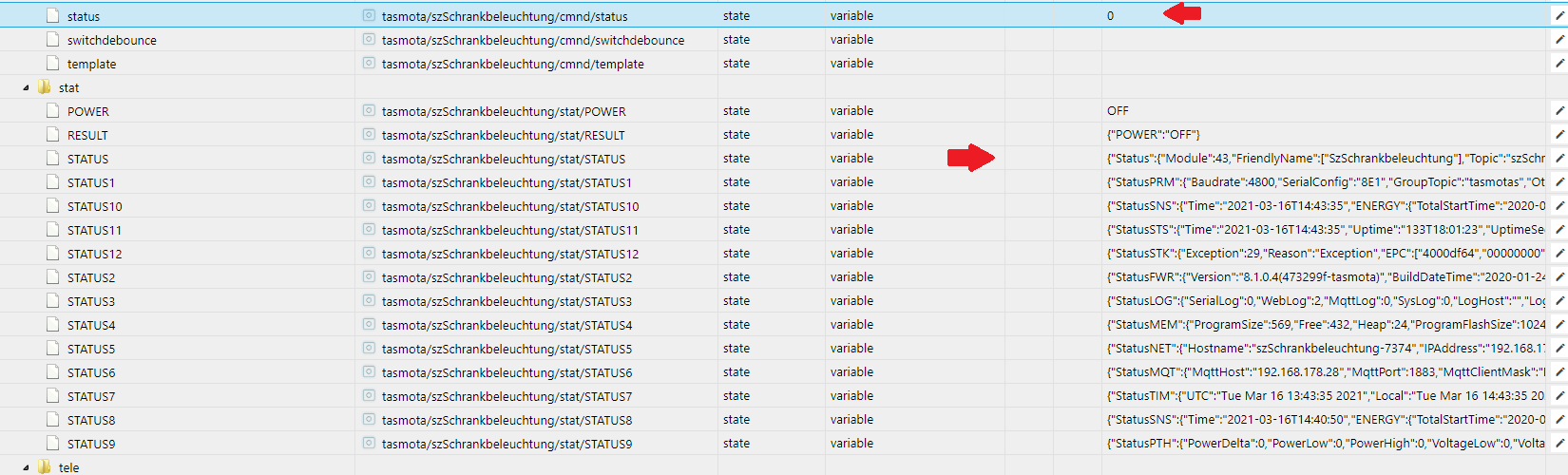Click the pencil icon for the STATUS12 row

1558,254
